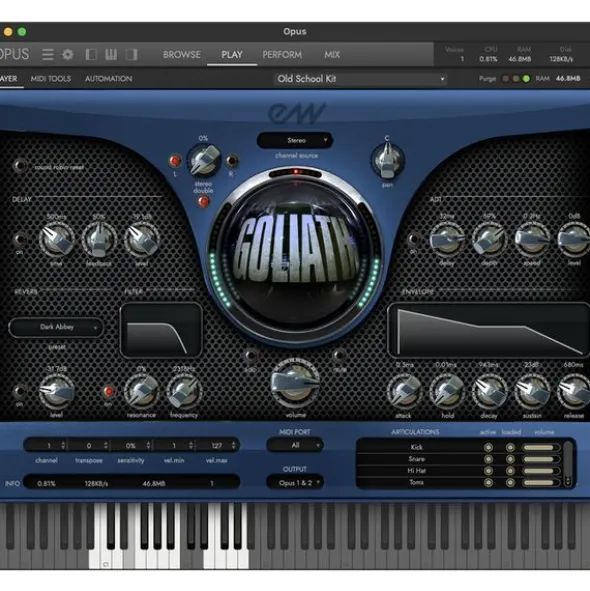
Task: Toggle the right sidebar panel icon
Action: (x=132, y=55)
